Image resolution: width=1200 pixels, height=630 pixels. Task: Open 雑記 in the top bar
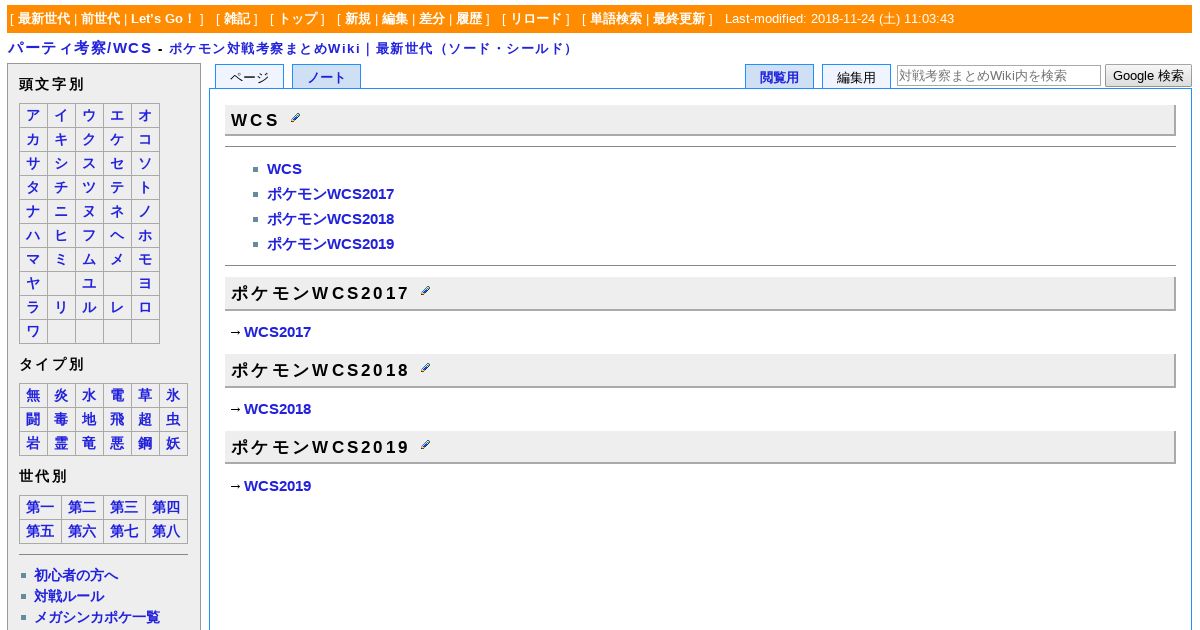[x=237, y=19]
